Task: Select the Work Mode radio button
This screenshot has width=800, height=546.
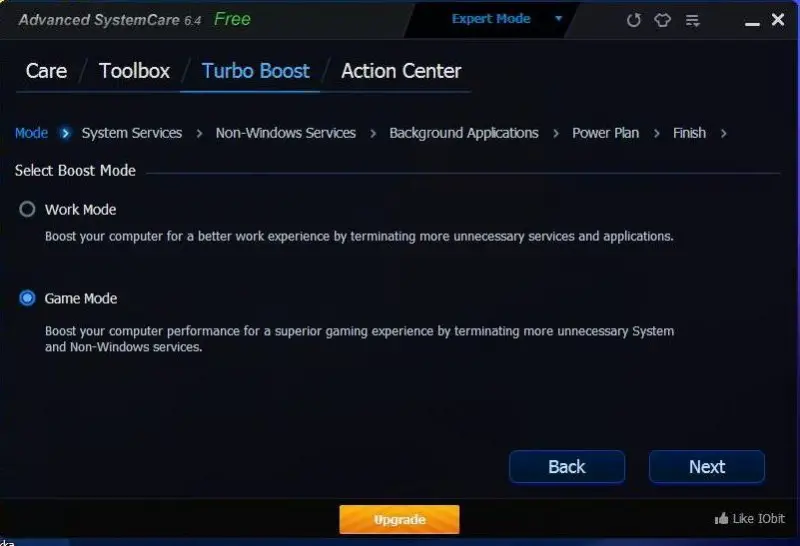Action: pos(27,209)
